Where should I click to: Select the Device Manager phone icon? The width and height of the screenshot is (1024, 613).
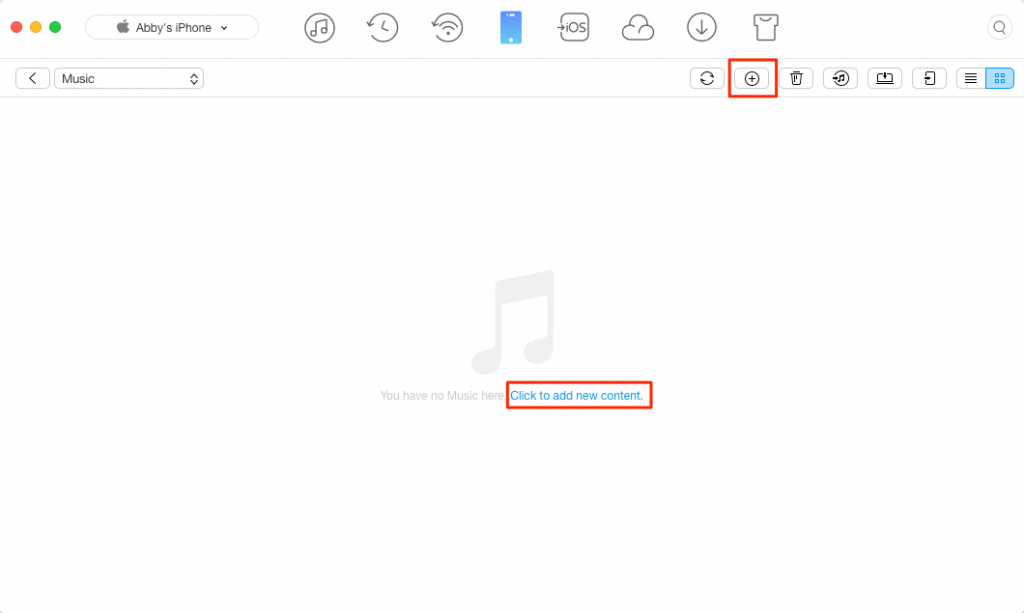(511, 27)
